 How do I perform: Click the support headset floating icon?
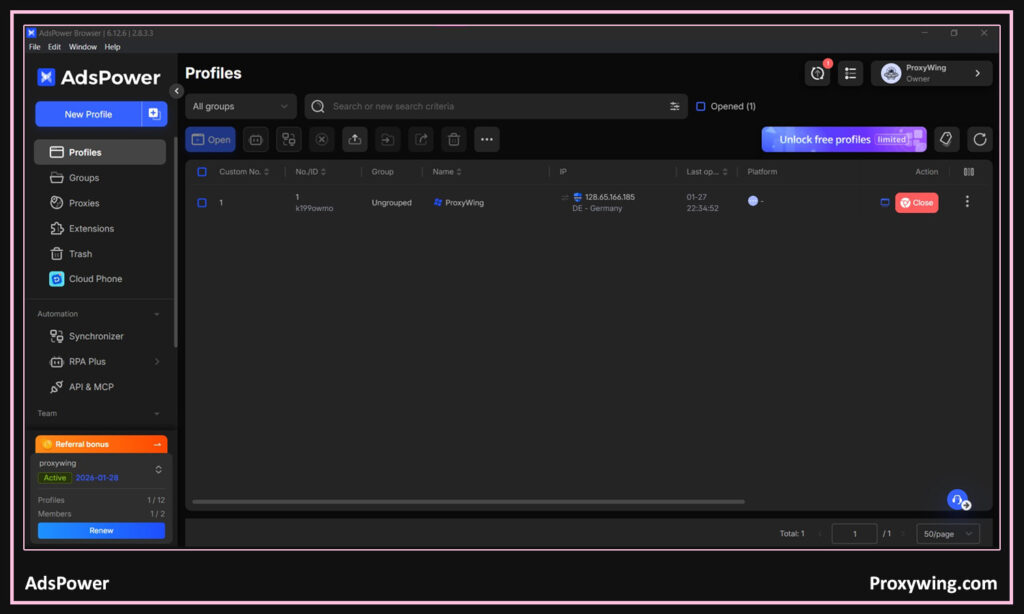tap(957, 499)
